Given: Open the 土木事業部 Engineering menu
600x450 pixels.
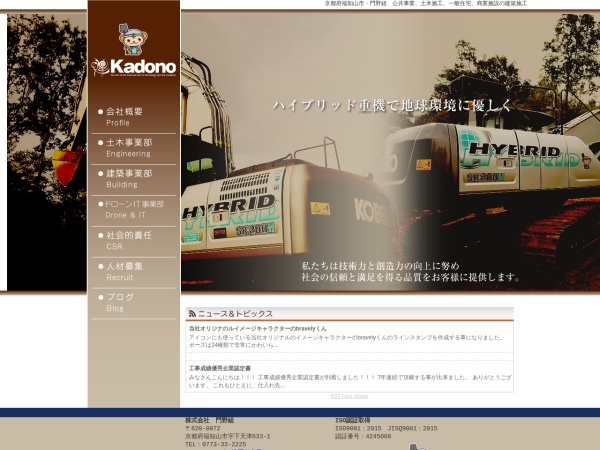Looking at the screenshot, I should 134,148.
